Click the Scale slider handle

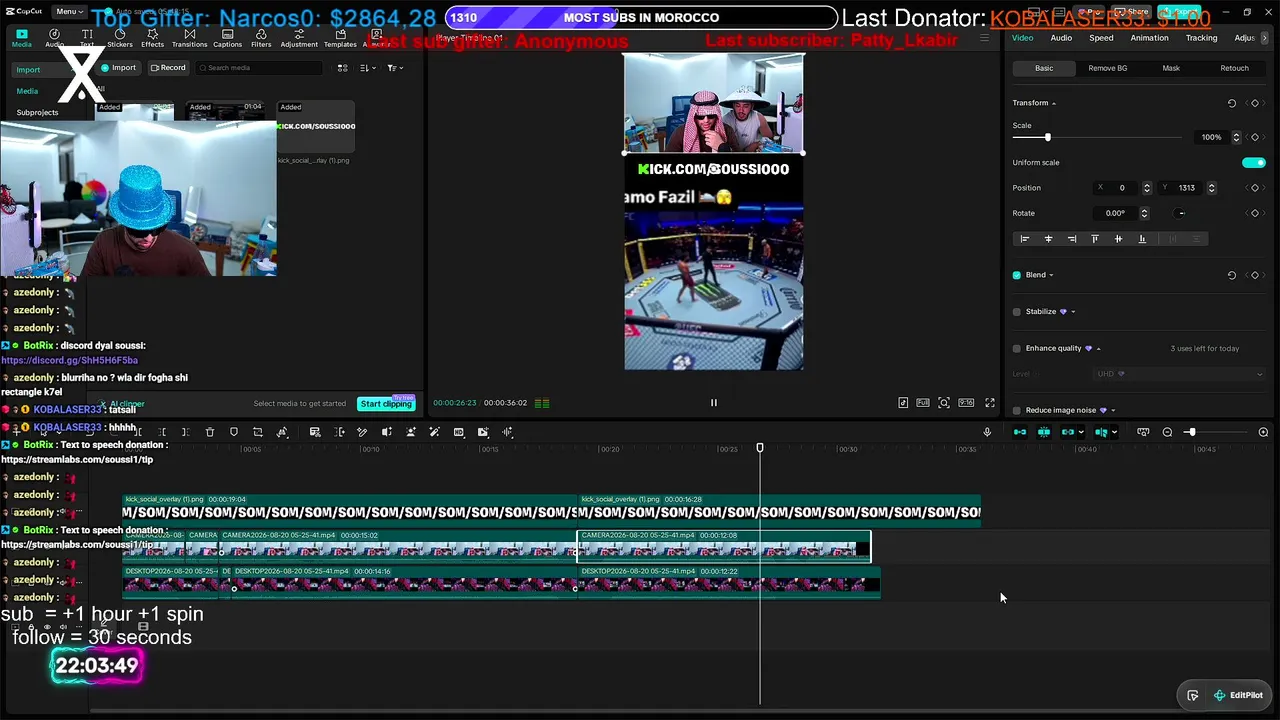coord(1047,137)
